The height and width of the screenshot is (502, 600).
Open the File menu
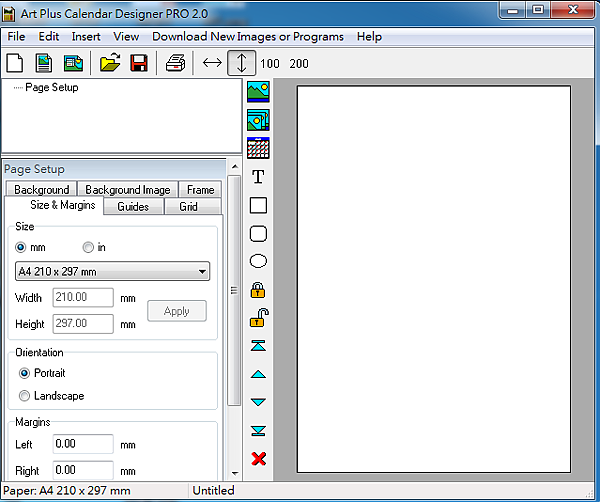tap(16, 37)
